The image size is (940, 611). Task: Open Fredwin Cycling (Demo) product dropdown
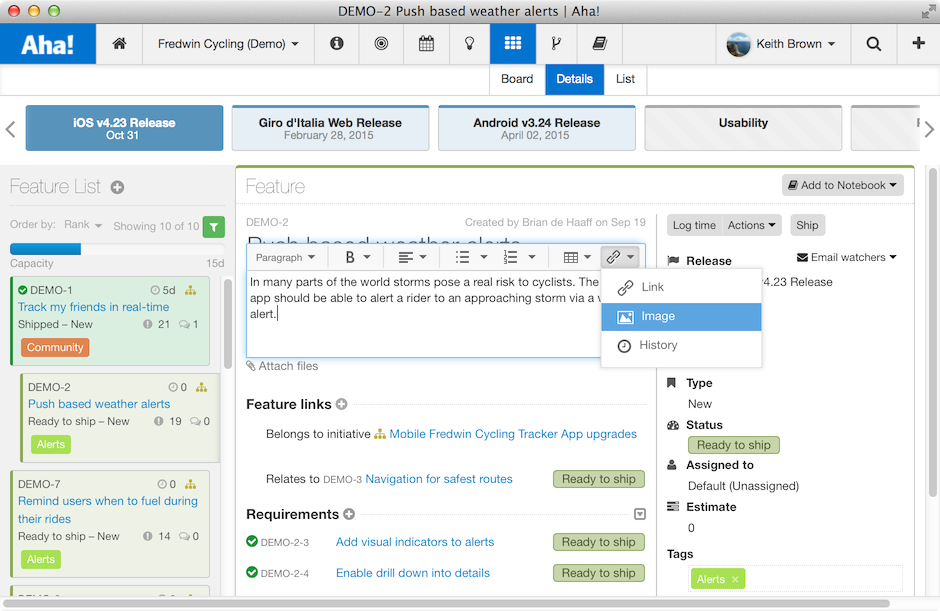(228, 44)
